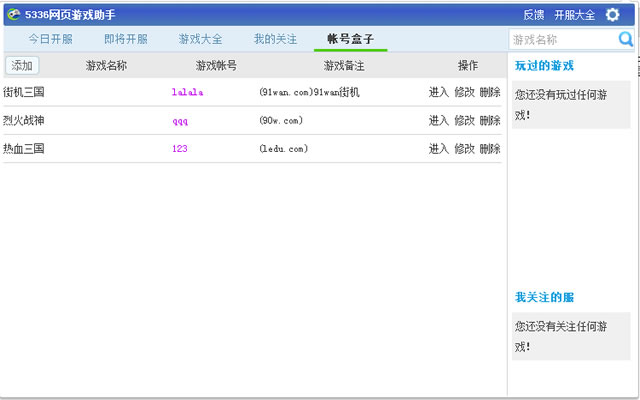Modify the 街机三国 account entry
Screen dimensions: 640x400
coord(464,92)
